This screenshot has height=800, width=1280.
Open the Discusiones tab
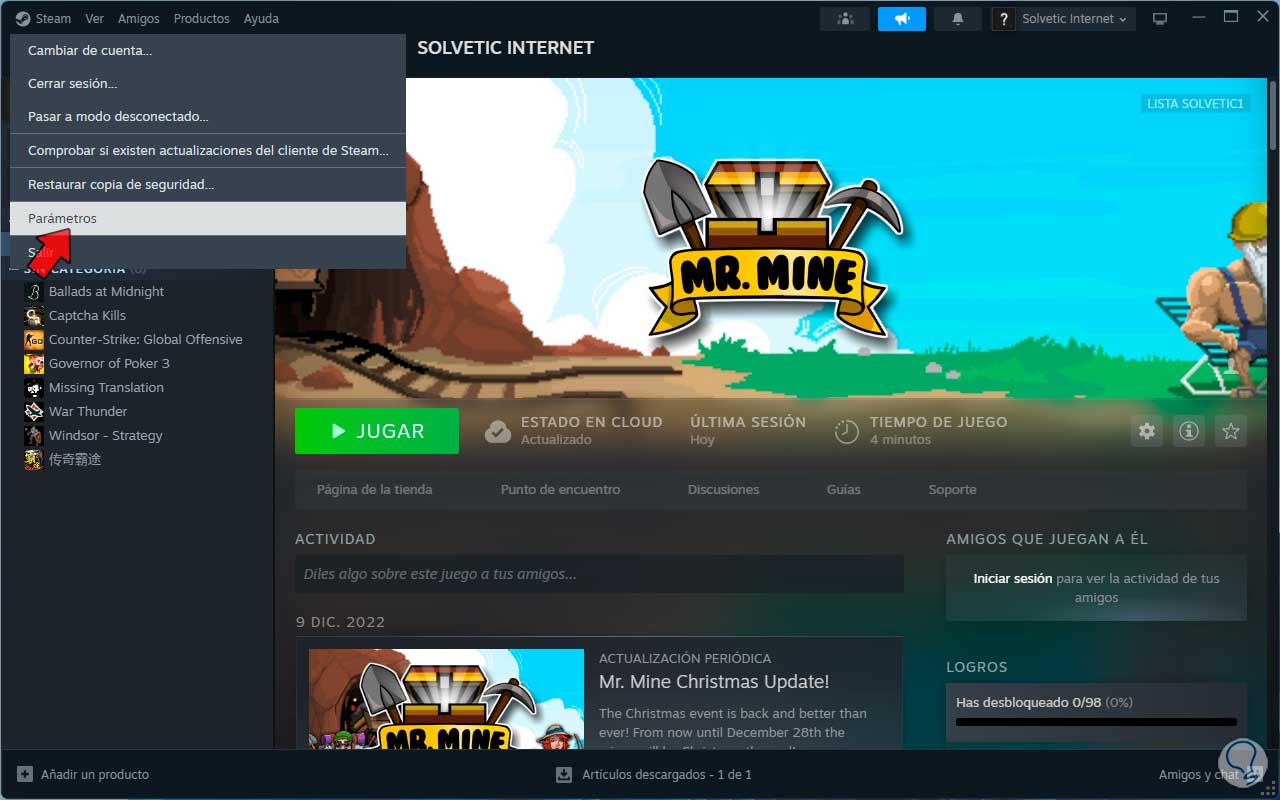pyautogui.click(x=723, y=490)
